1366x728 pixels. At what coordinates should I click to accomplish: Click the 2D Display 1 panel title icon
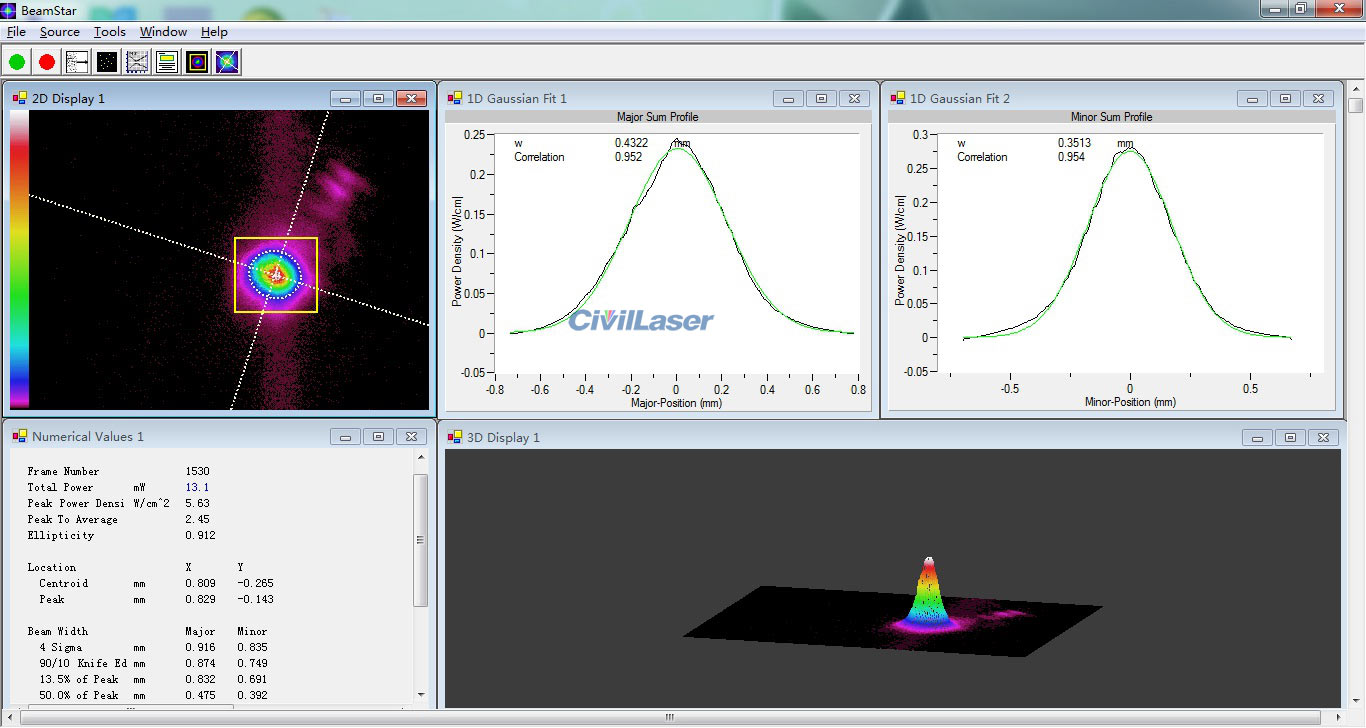point(18,97)
